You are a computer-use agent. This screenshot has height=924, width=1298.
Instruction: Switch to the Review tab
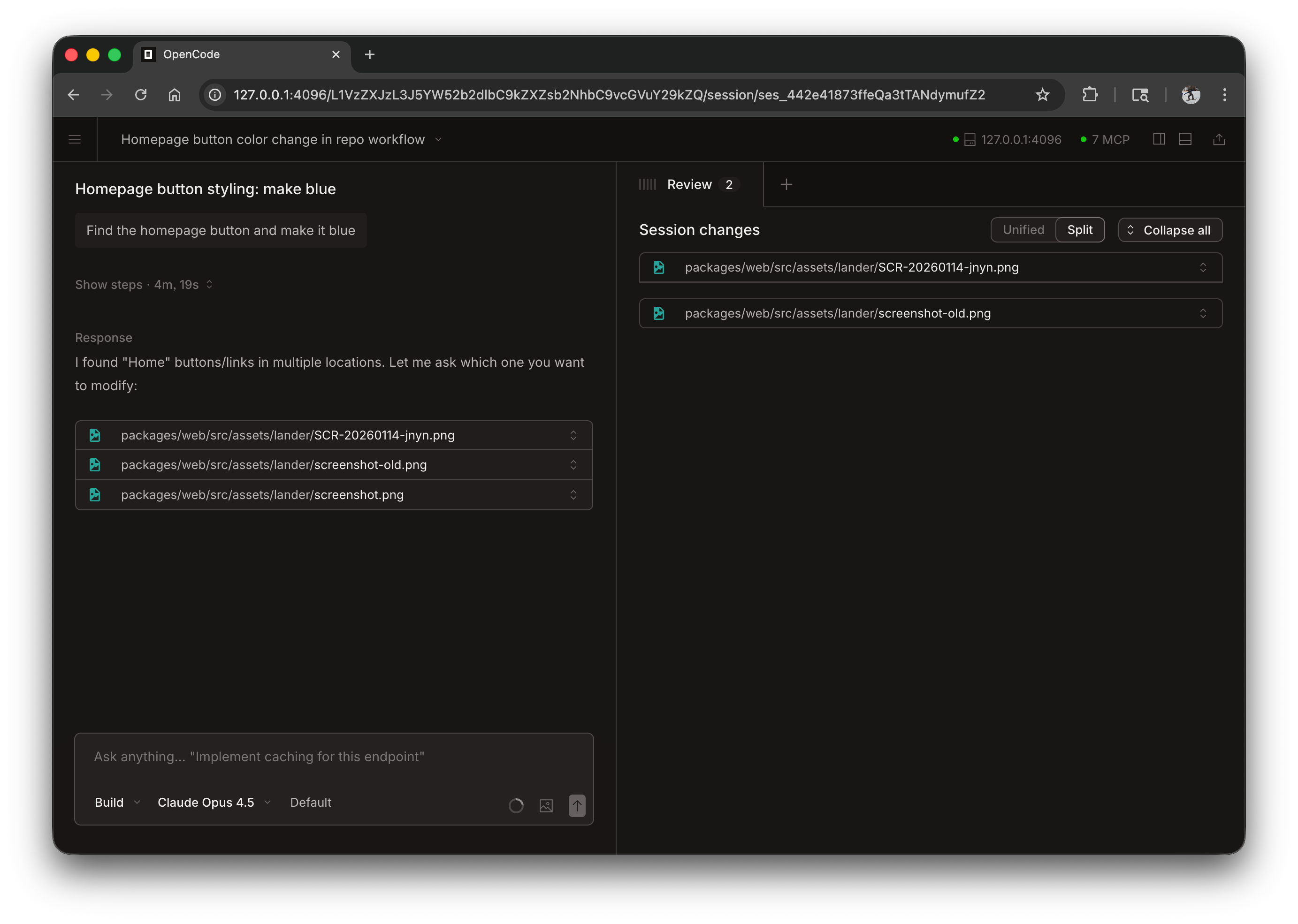689,184
